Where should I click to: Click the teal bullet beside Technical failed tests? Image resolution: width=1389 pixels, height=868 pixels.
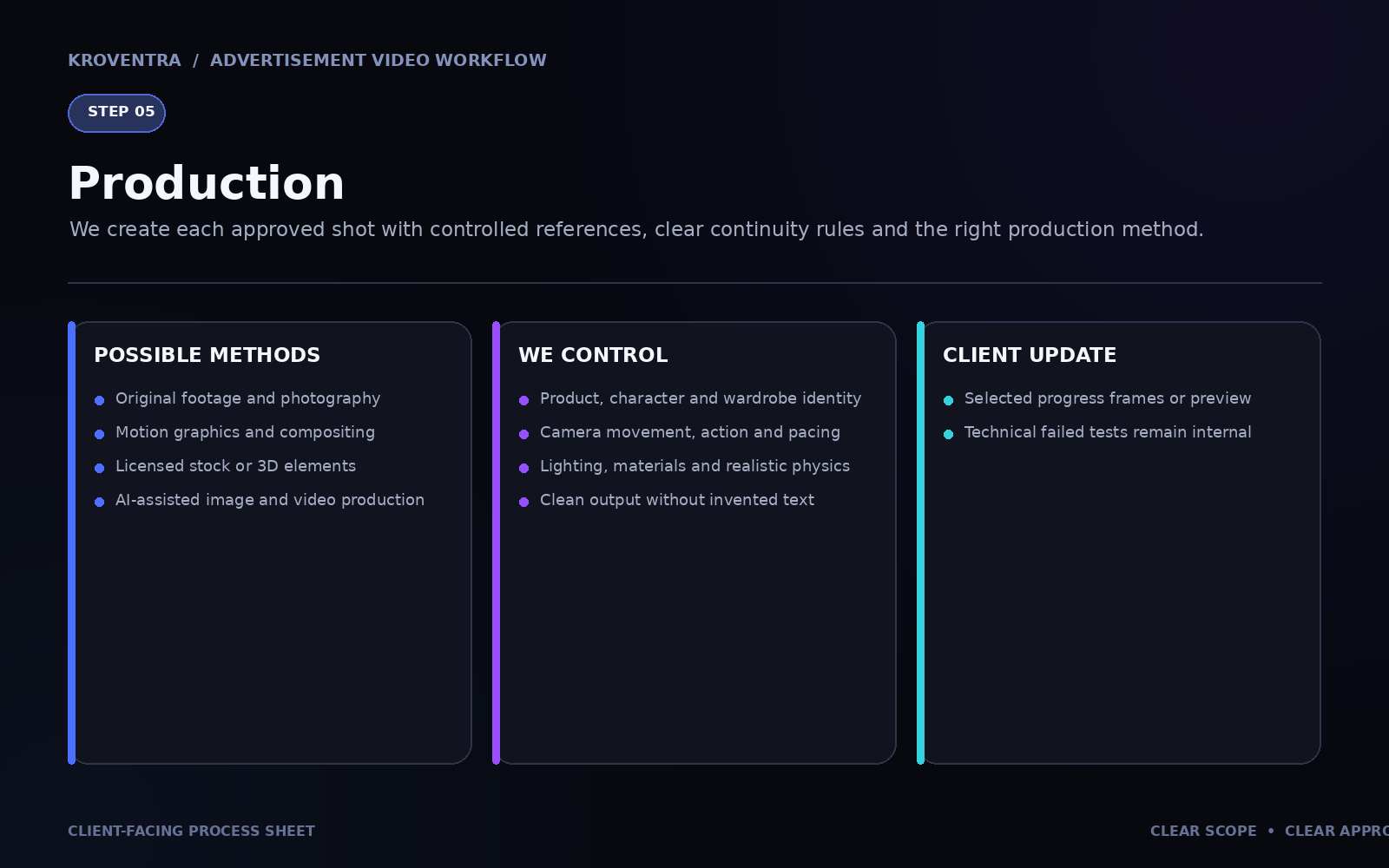(x=948, y=434)
